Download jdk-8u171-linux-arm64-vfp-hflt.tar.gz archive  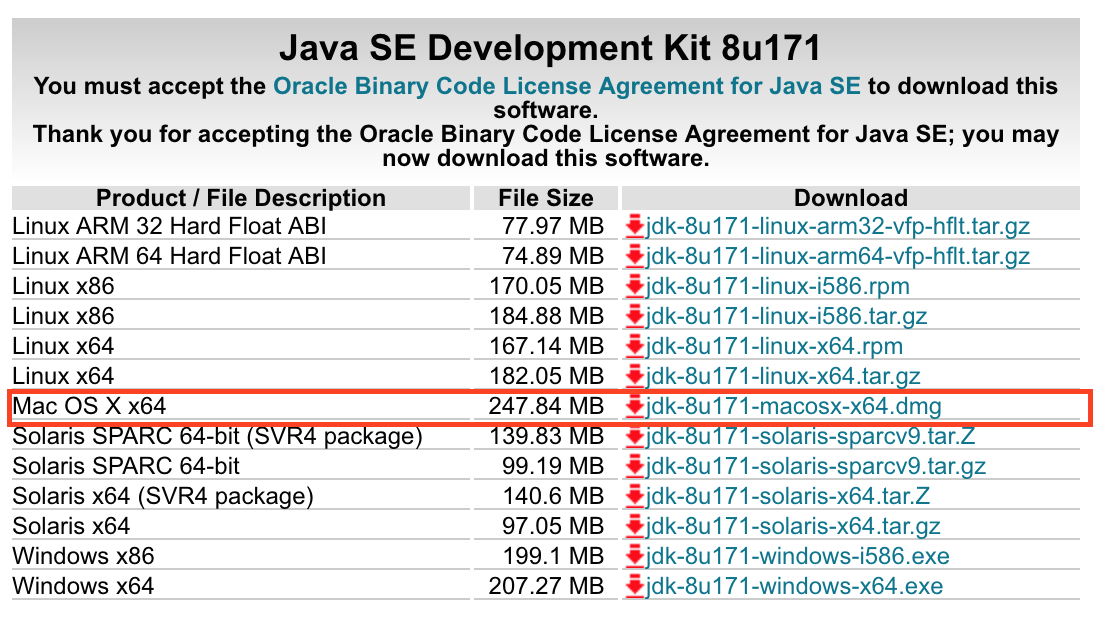click(838, 257)
